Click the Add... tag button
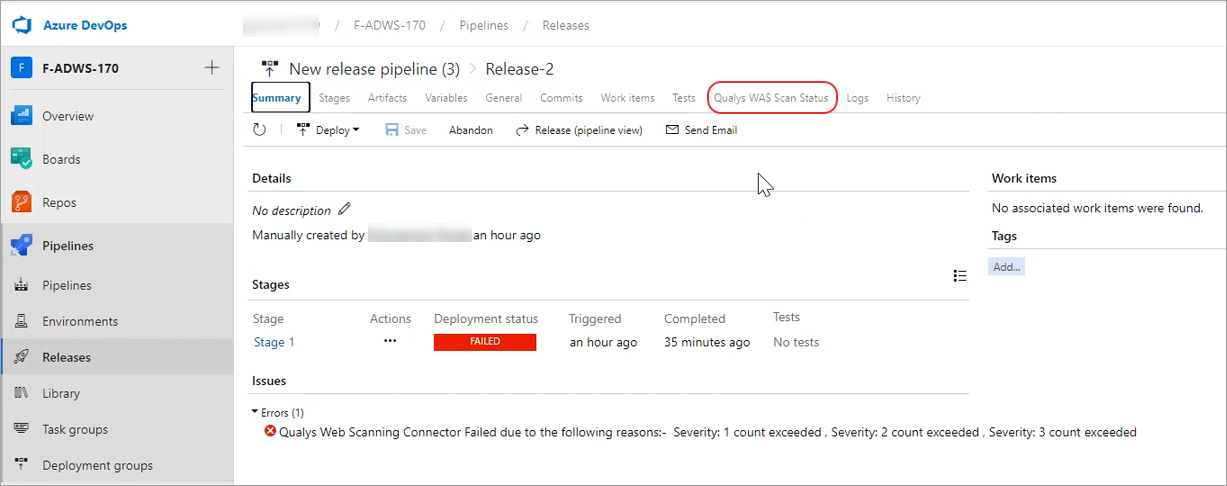 pos(1007,267)
